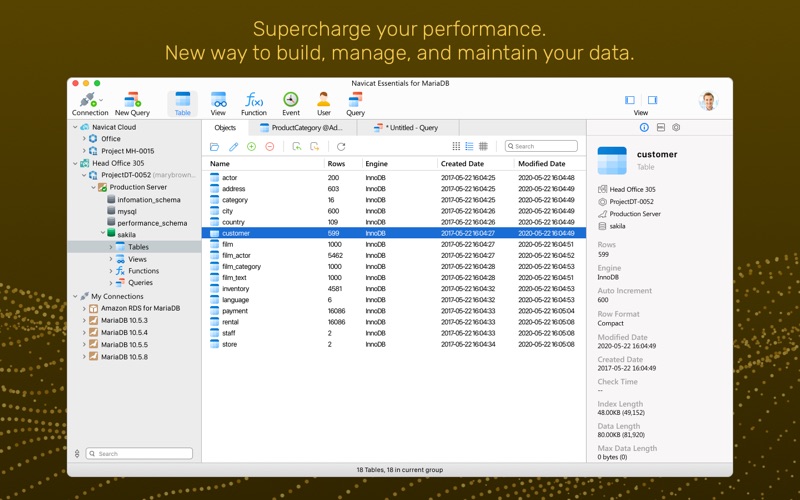This screenshot has width=800, height=500.
Task: Click the red Delete Table minus icon
Action: click(x=270, y=146)
